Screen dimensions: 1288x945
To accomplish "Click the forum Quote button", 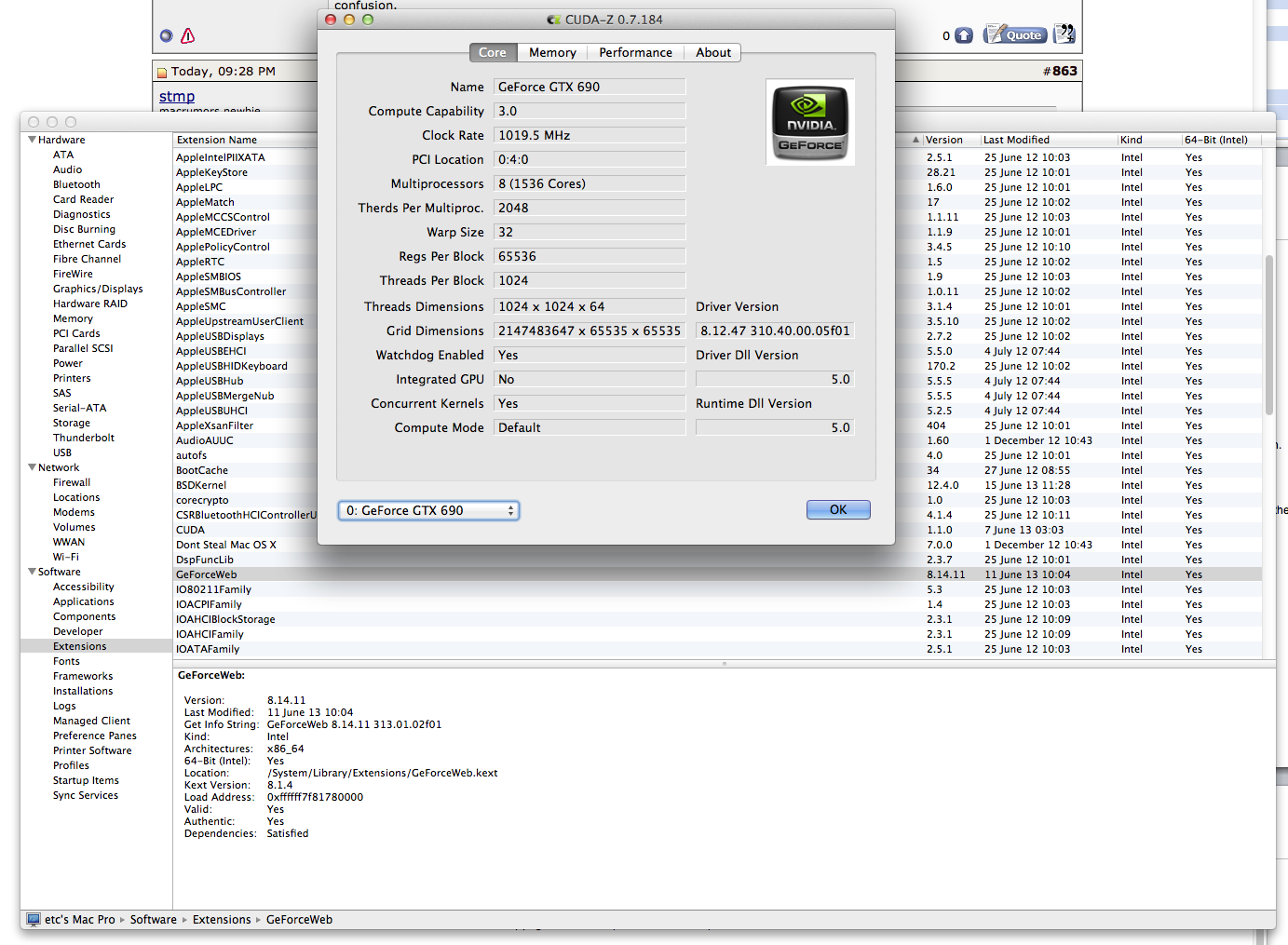I will [1015, 35].
